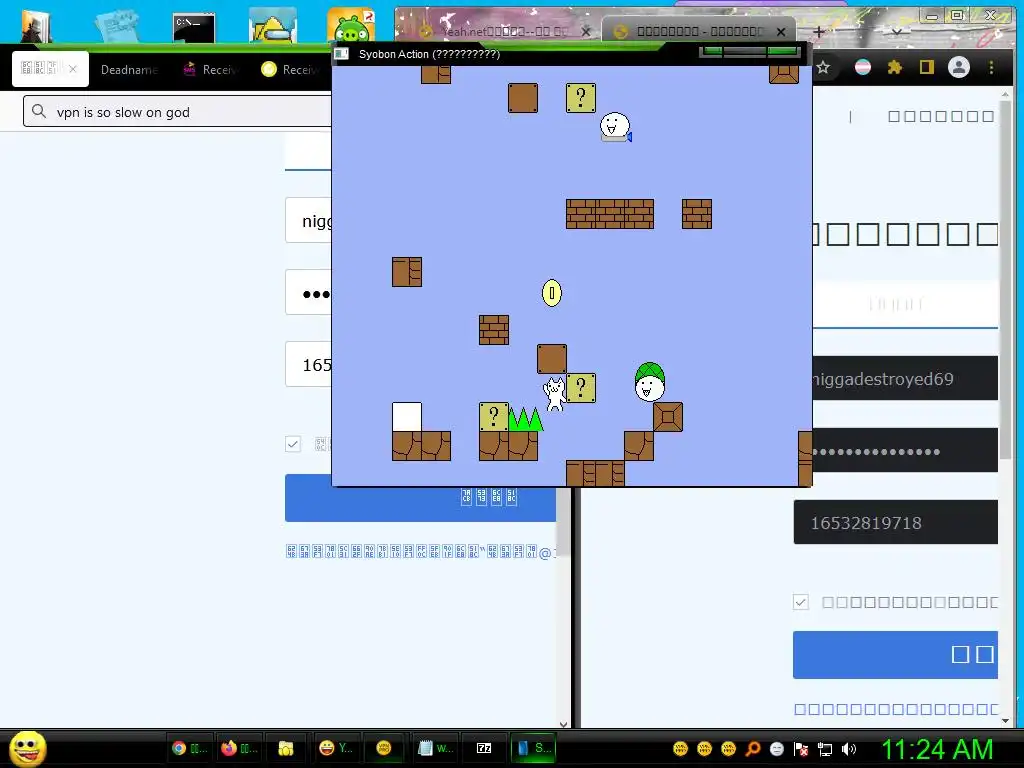Open the blue sticky notes desktop icon
The height and width of the screenshot is (768, 1024).
click(118, 26)
